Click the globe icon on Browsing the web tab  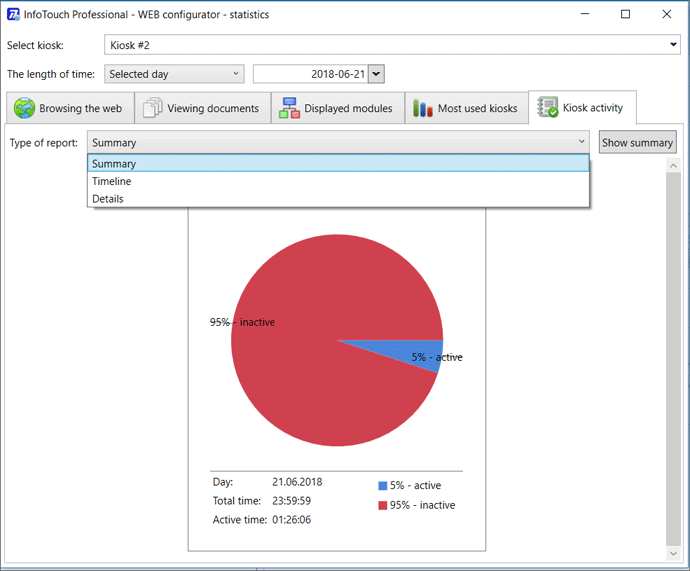pyautogui.click(x=24, y=108)
